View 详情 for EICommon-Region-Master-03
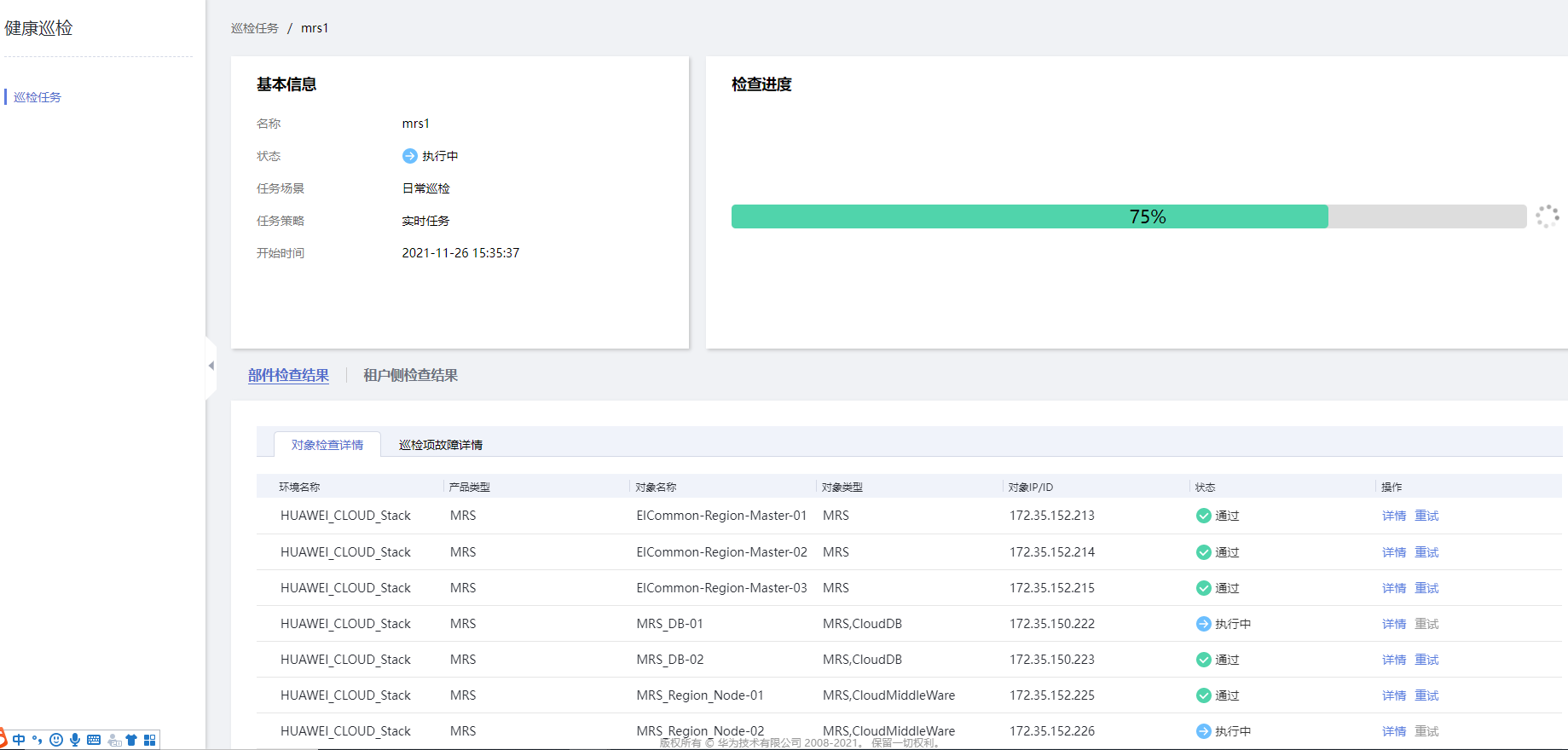This screenshot has height=750, width=1568. (x=1394, y=588)
